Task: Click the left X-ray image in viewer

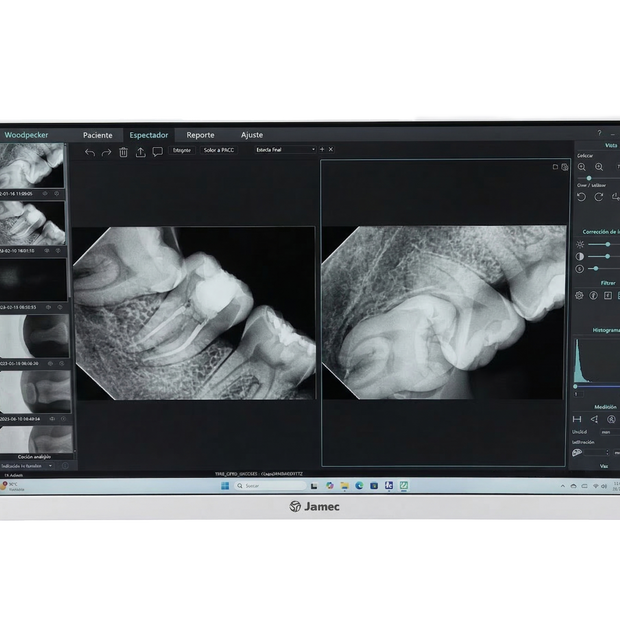Action: (194, 313)
